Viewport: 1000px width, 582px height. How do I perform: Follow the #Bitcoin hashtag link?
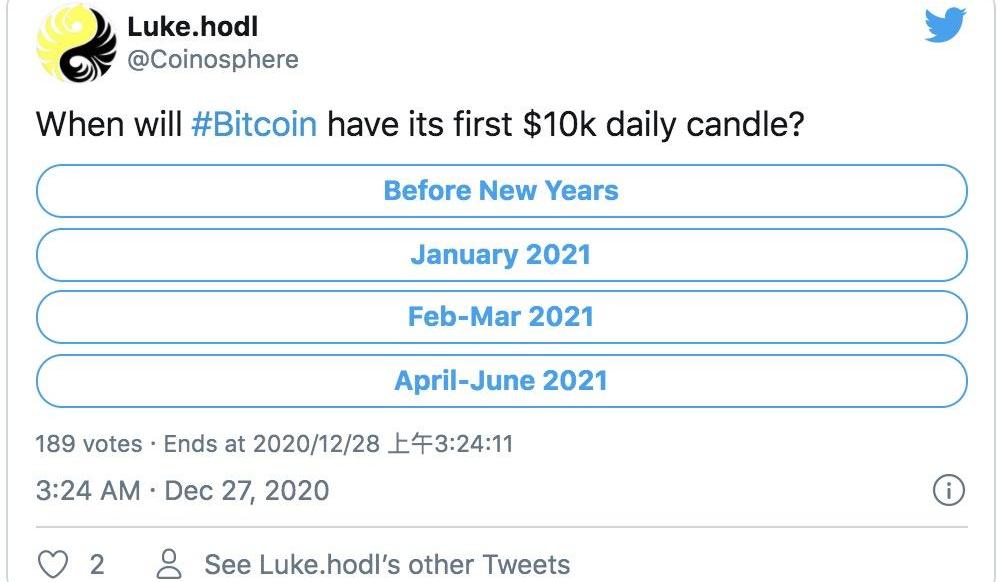pyautogui.click(x=254, y=124)
